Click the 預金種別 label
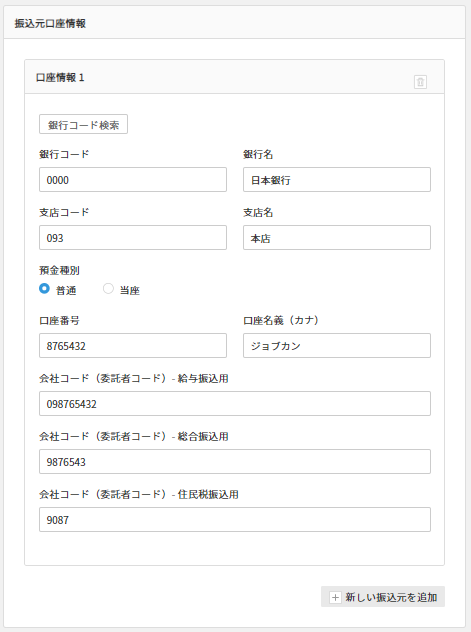This screenshot has height=632, width=471. coord(59,270)
